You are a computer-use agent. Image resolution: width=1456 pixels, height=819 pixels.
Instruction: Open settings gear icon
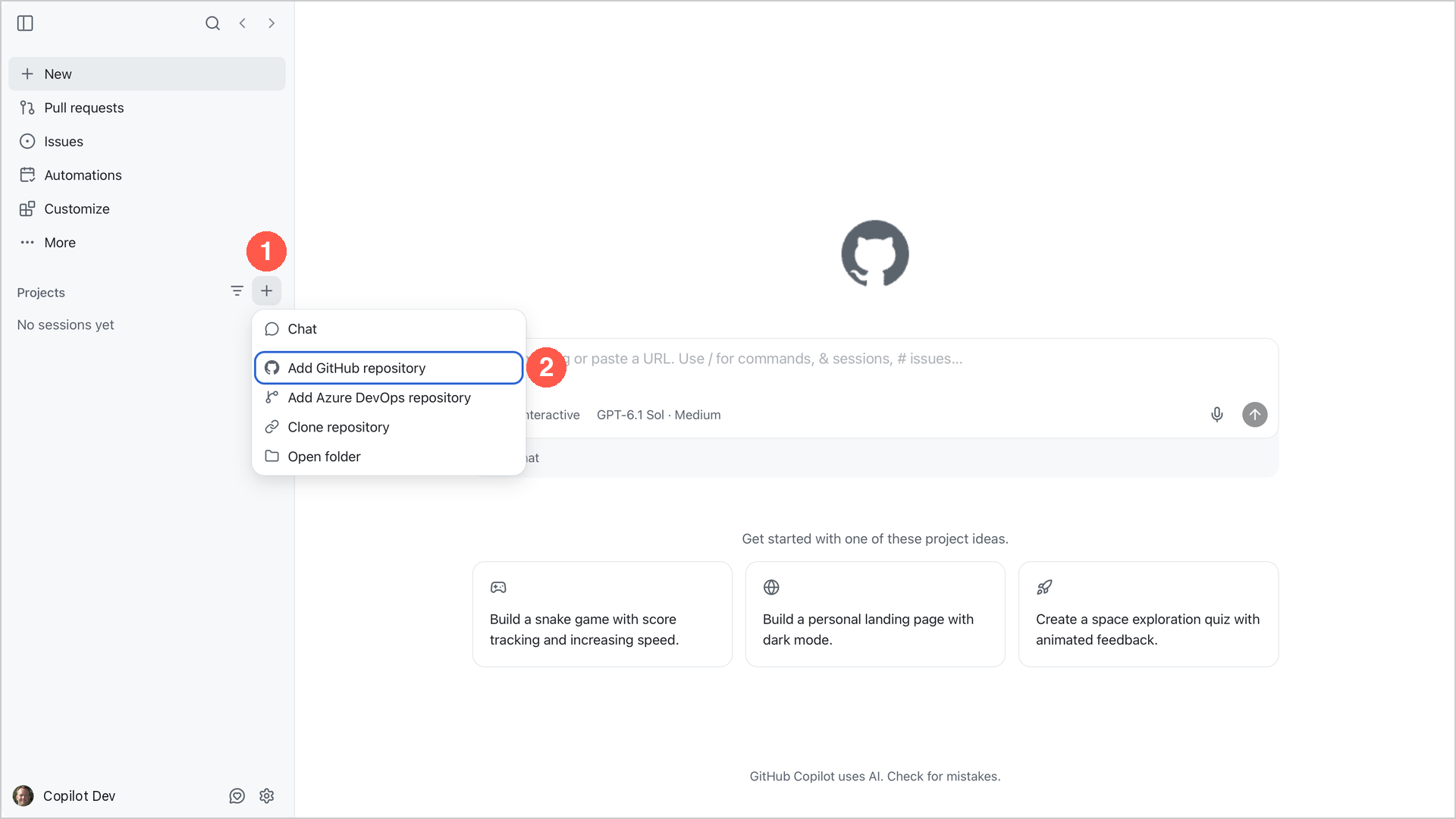[x=266, y=795]
